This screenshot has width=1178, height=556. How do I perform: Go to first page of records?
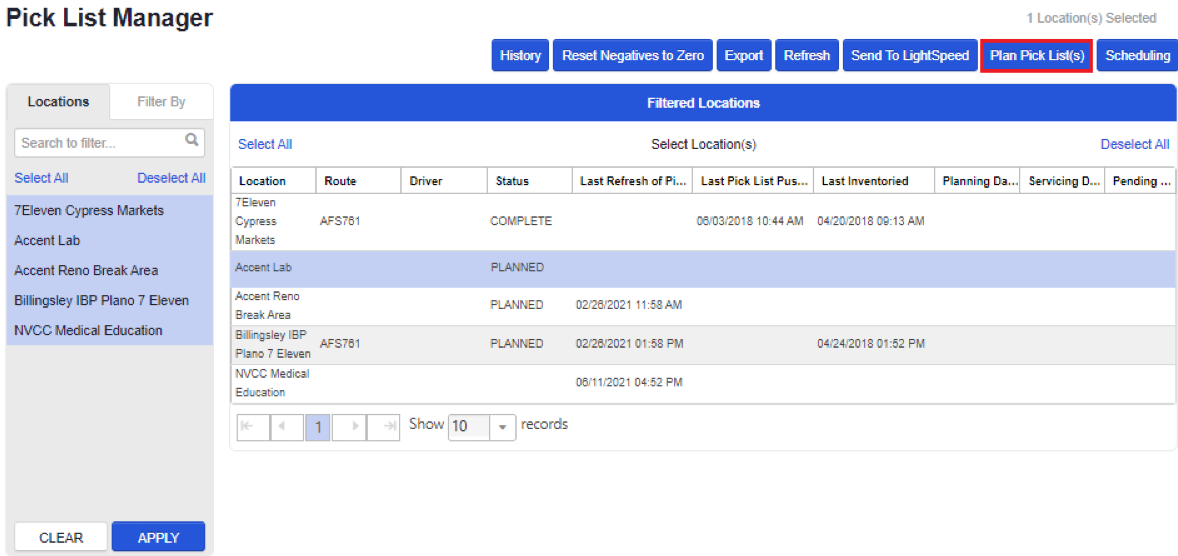tap(252, 427)
